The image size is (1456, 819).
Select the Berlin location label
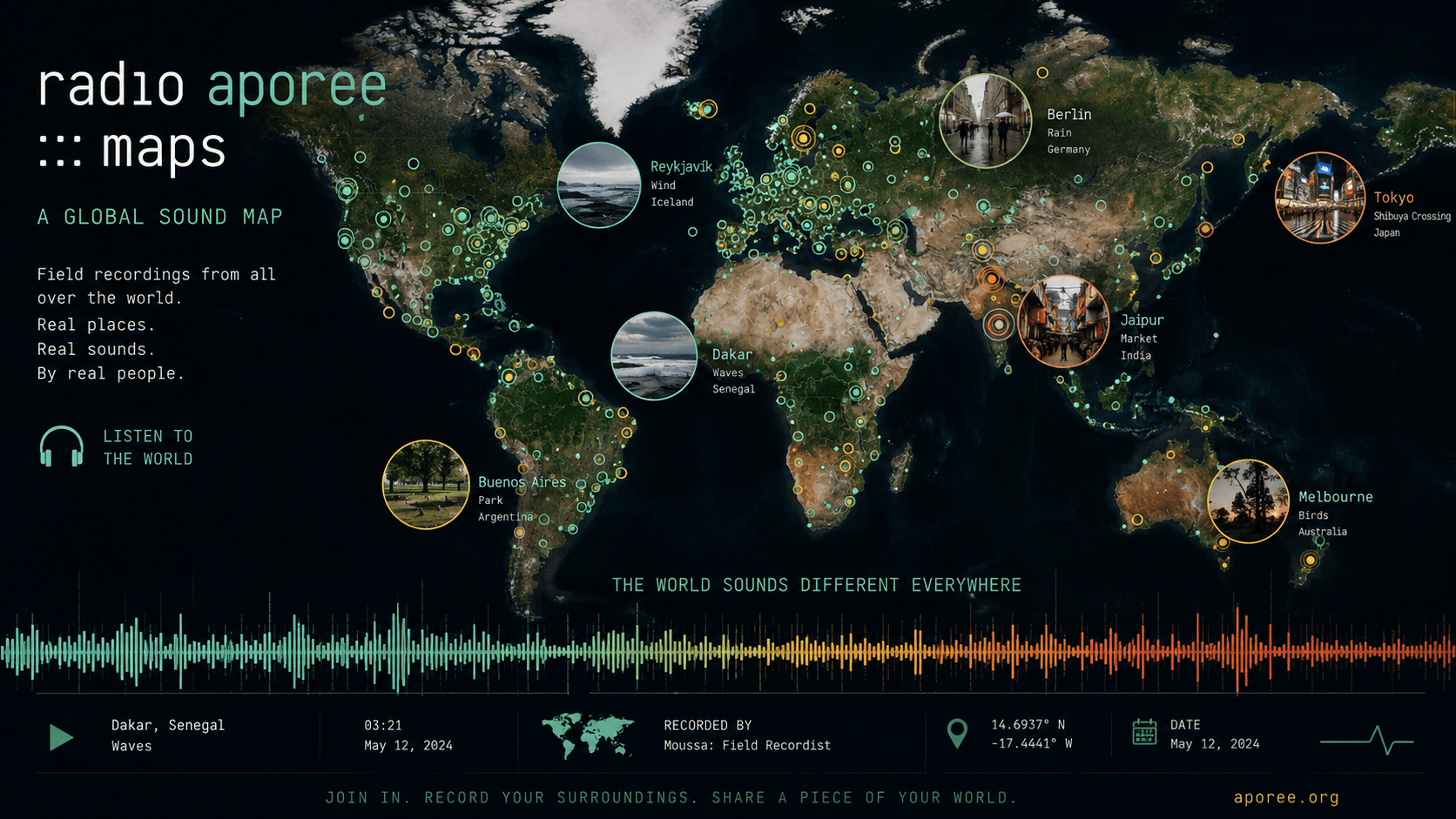[x=1068, y=114]
